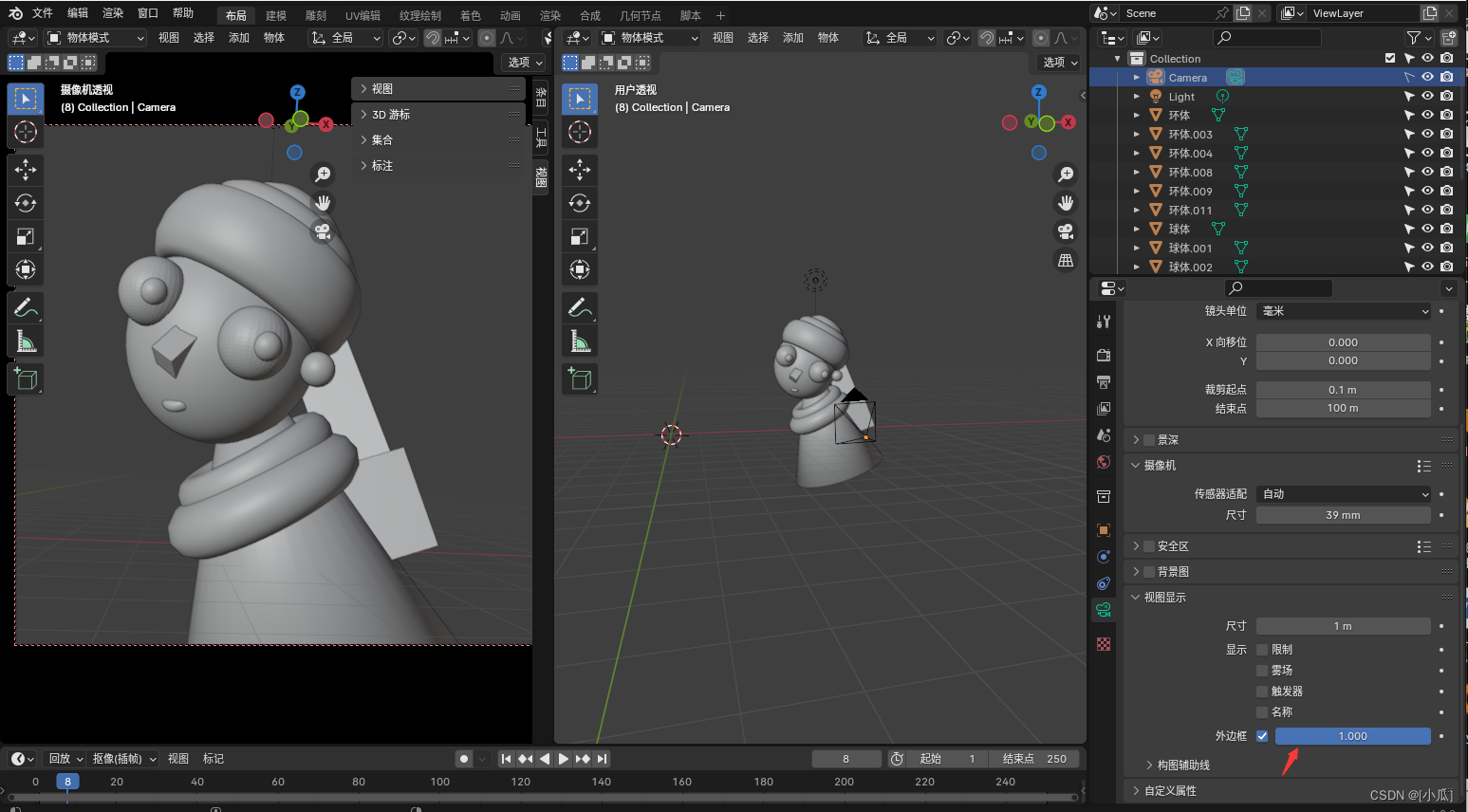Click 选项 button in right viewport

click(1061, 63)
